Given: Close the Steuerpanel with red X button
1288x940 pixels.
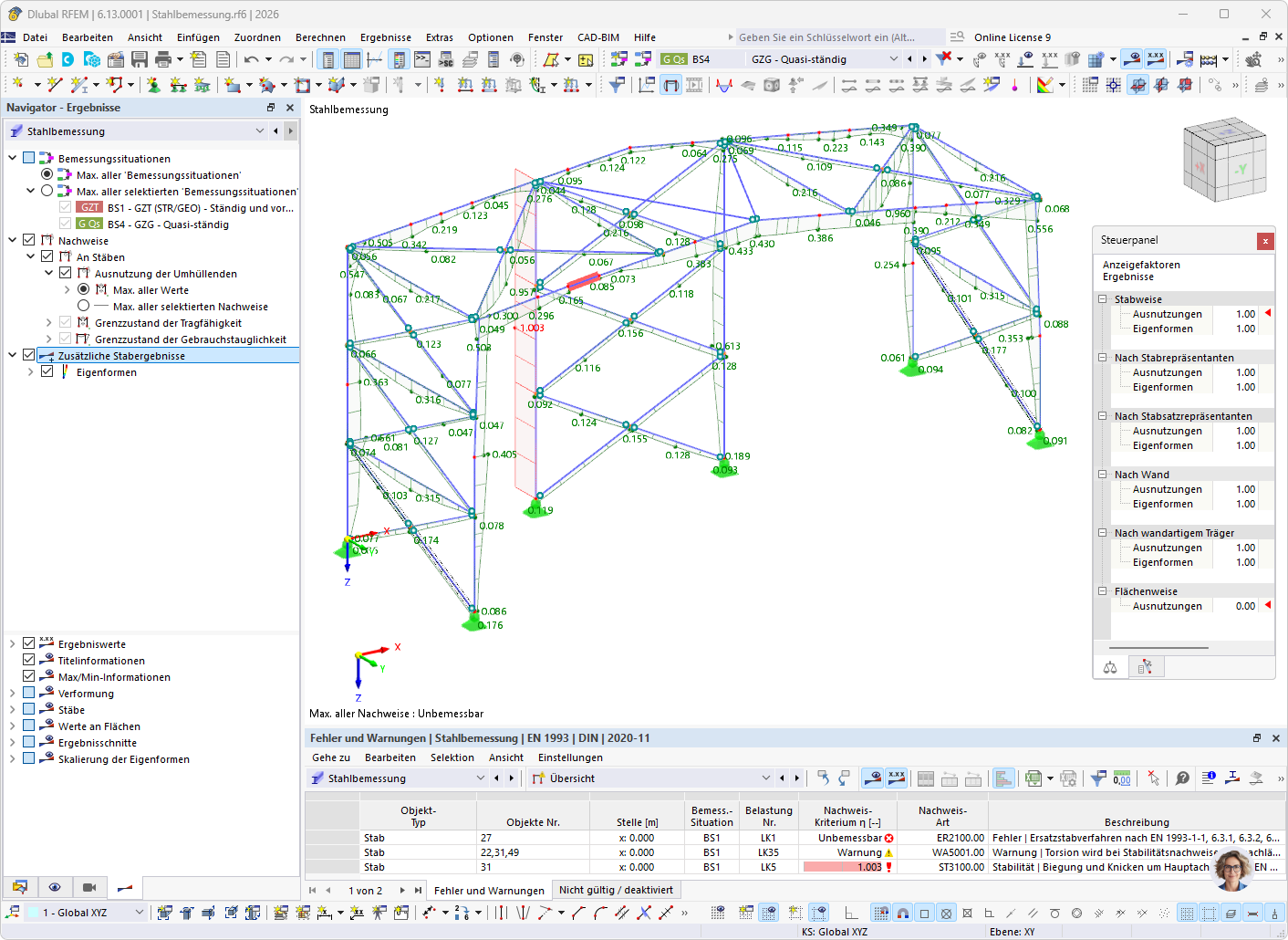Looking at the screenshot, I should coord(1265,241).
